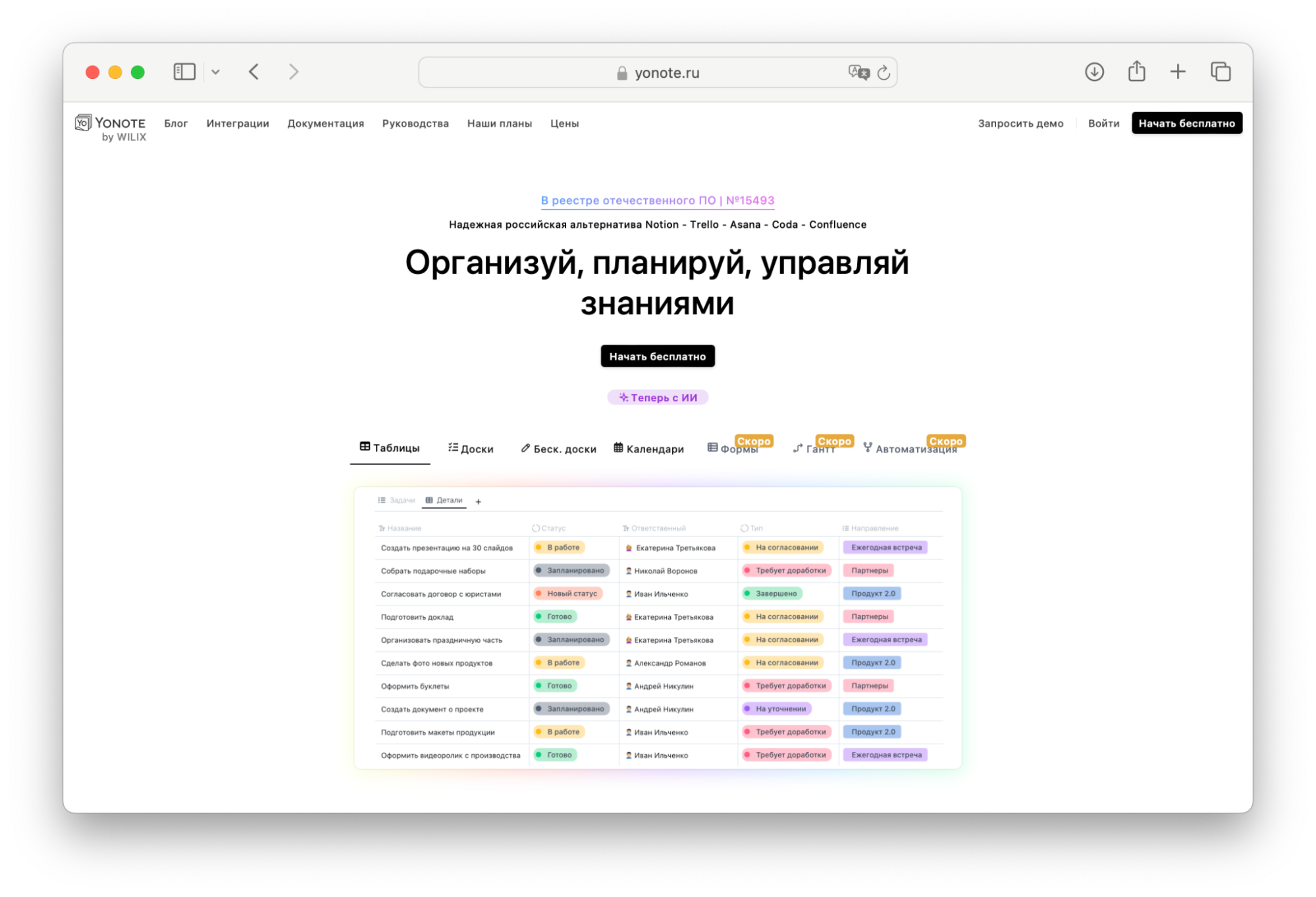Click the row Создать презентацию на 30 слайдов
The image size is (1316, 897).
[658, 547]
